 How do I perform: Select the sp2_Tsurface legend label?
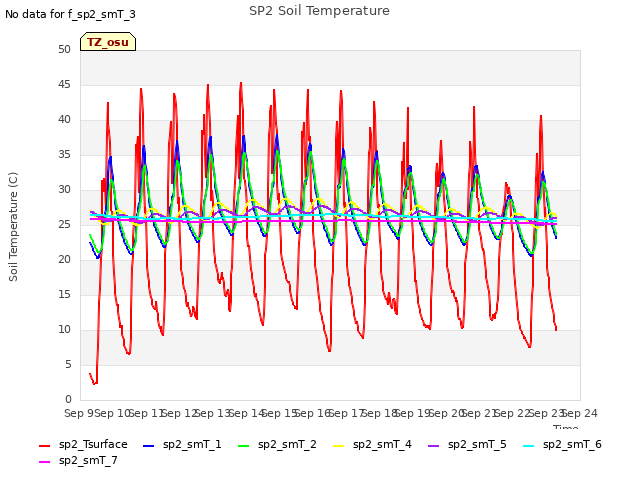(93, 444)
